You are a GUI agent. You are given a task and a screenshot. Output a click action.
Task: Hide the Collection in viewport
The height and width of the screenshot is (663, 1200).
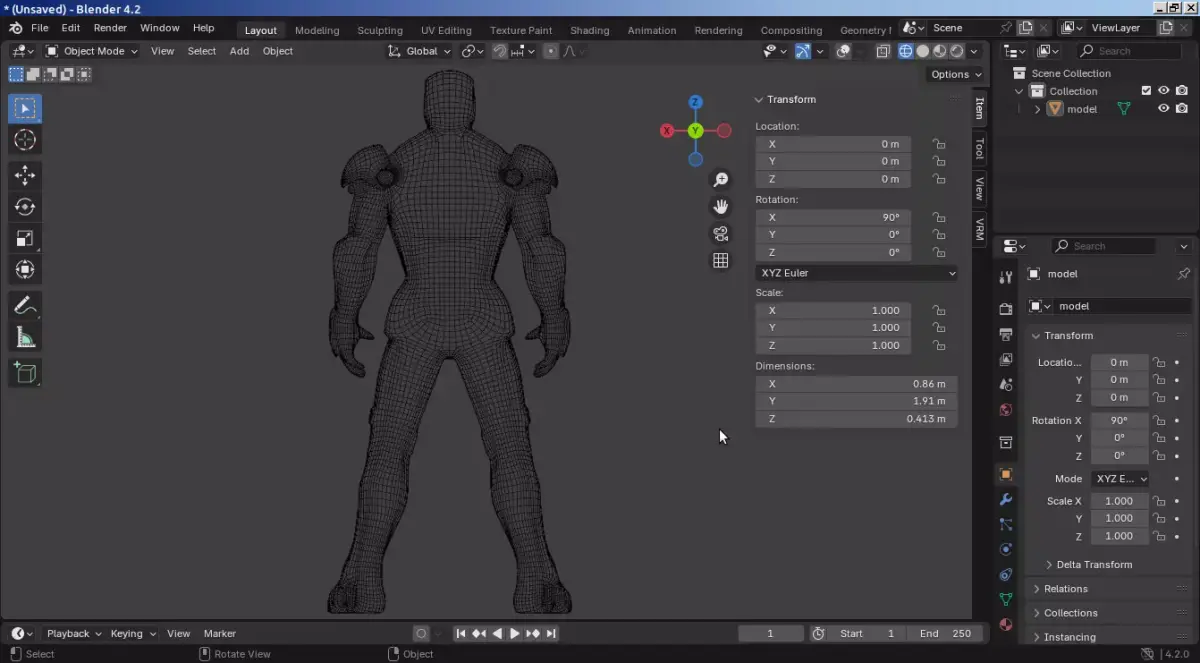pyautogui.click(x=1163, y=91)
